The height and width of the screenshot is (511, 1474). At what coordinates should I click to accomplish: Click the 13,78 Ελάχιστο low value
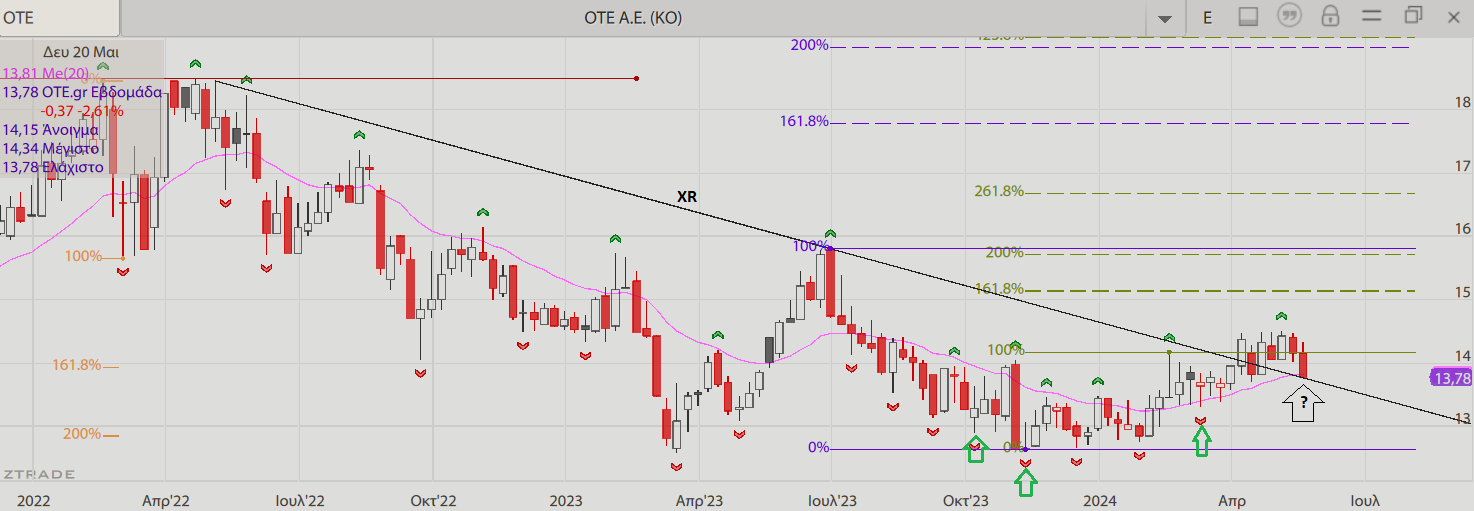[53, 168]
